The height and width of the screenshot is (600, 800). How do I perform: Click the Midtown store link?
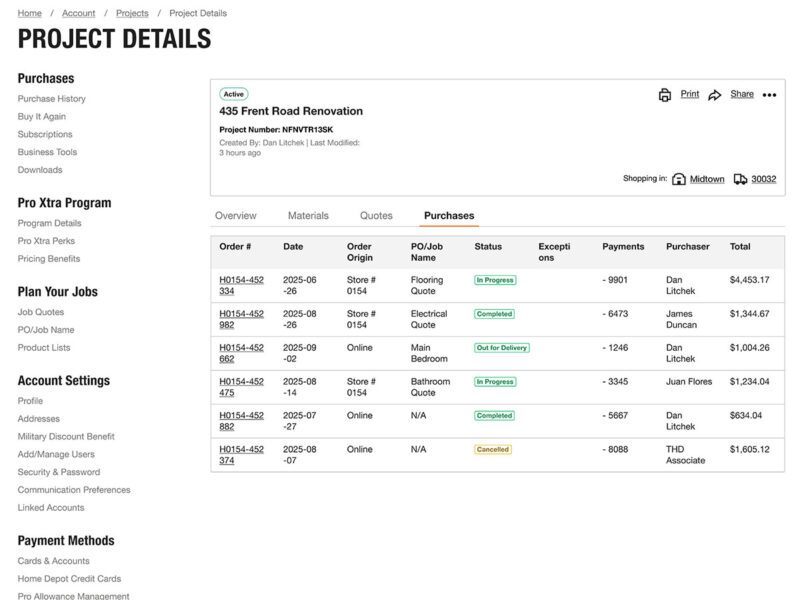coord(707,178)
